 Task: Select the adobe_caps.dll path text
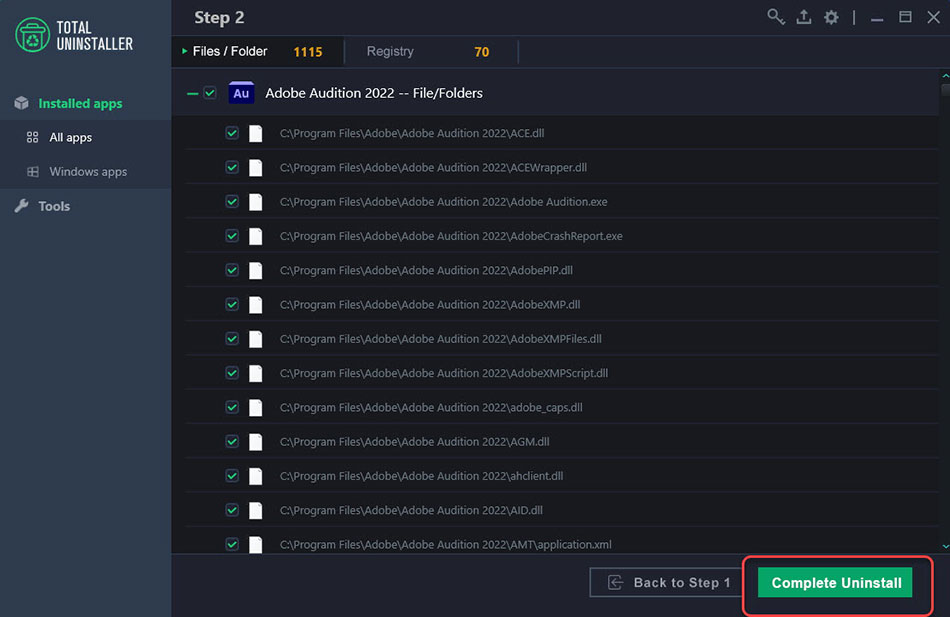(431, 407)
